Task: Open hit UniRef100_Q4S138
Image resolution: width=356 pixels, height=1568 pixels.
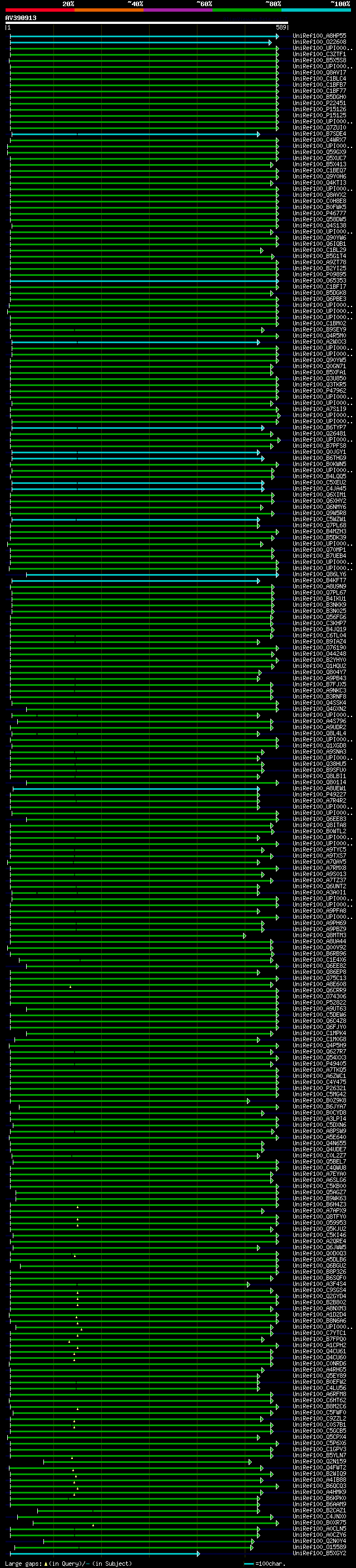Action: [319, 225]
